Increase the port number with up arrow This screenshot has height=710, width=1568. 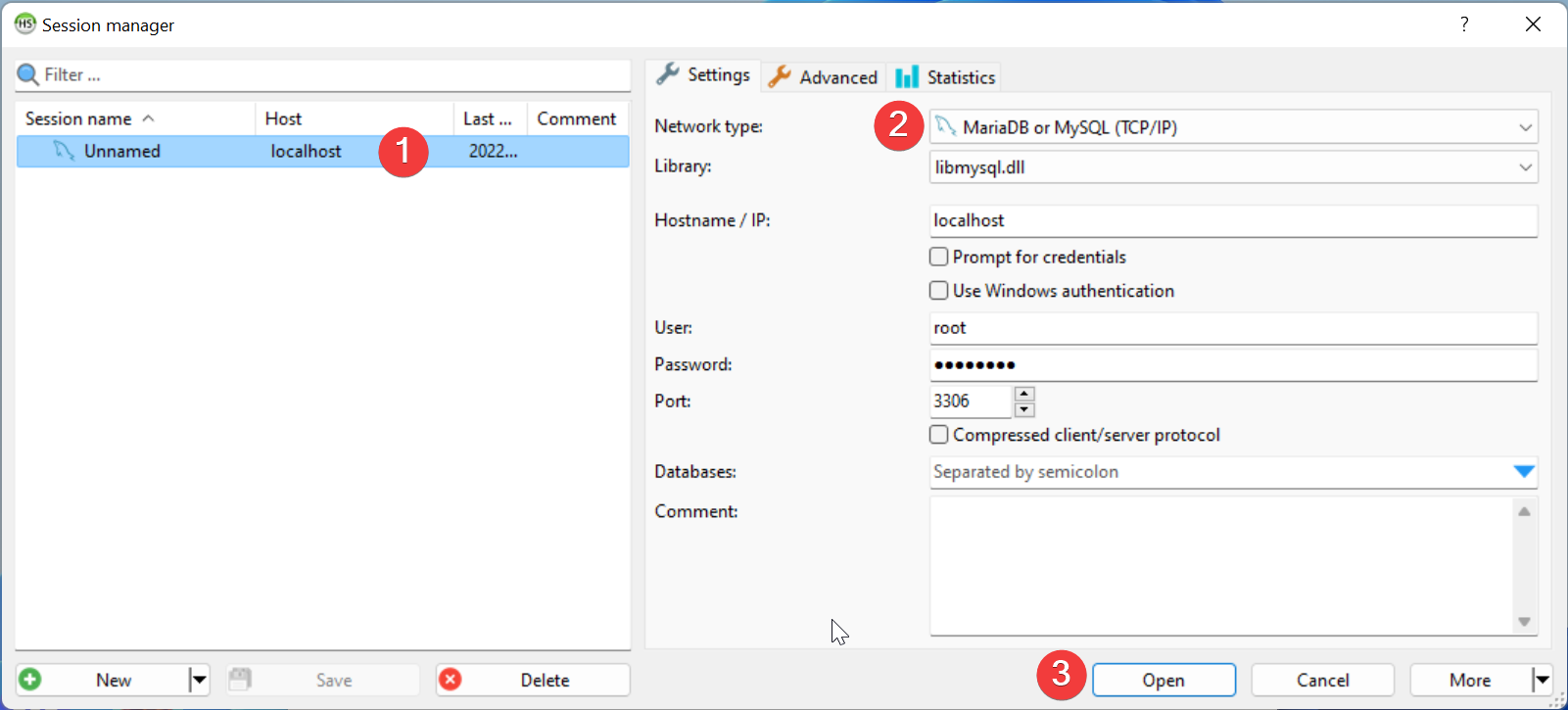[x=1024, y=394]
